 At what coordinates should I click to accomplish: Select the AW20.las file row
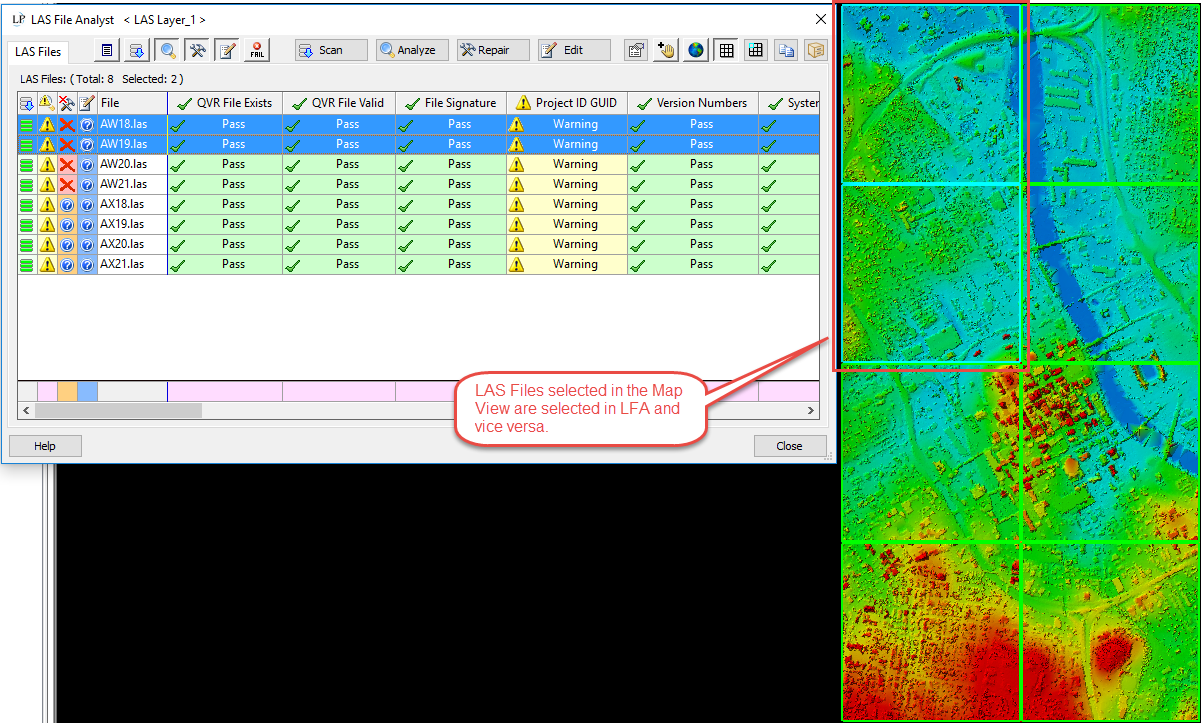418,164
